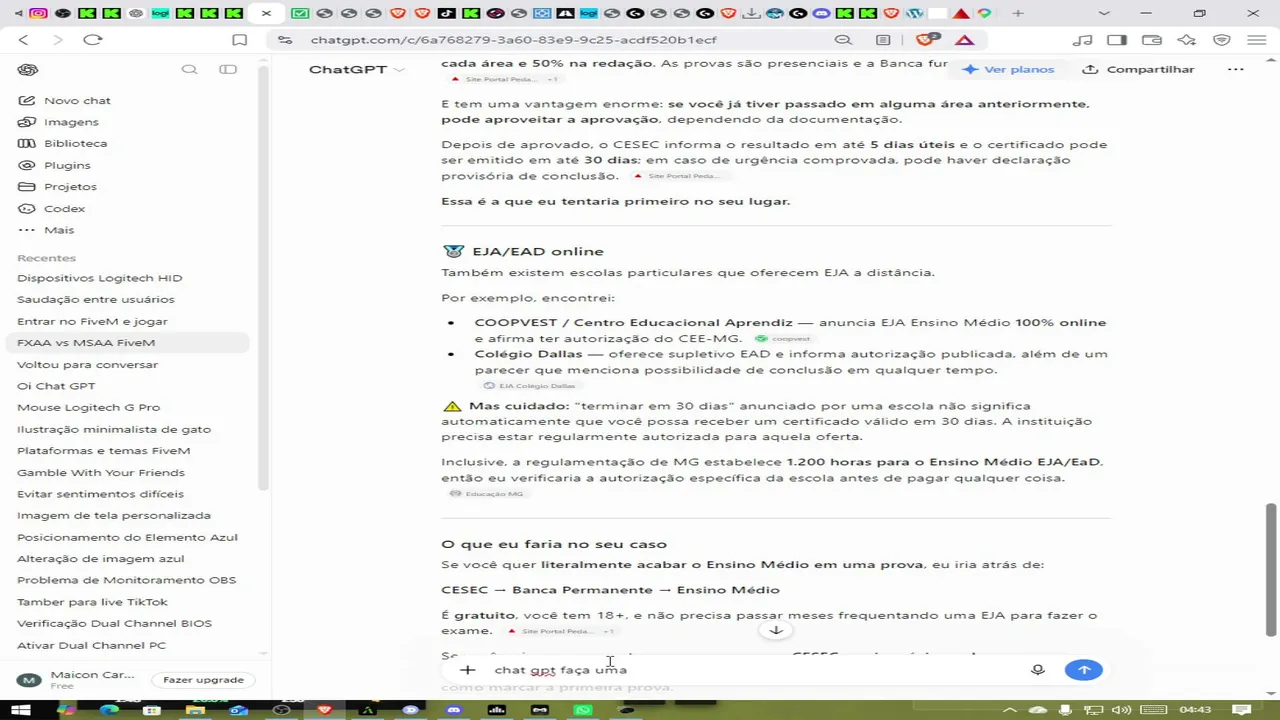Start a Novo chat
Screen dimensions: 1280x720
pos(64,101)
